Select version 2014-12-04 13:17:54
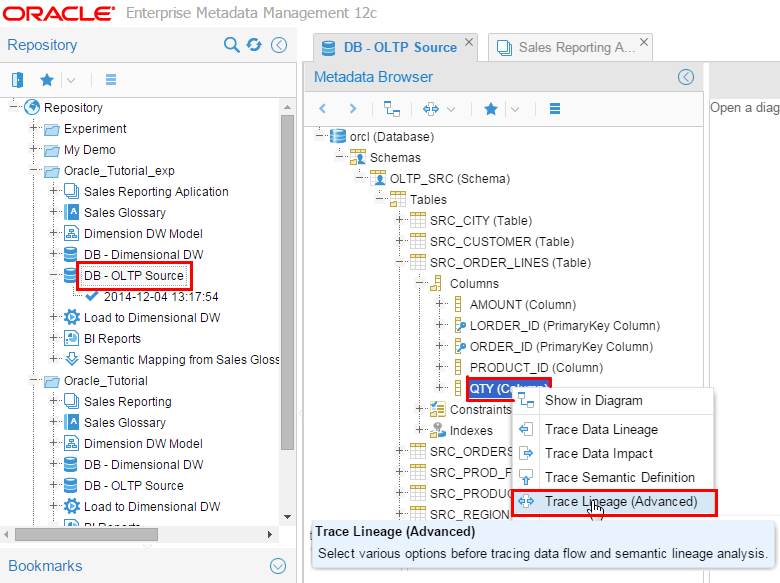The height and width of the screenshot is (583, 780). click(161, 297)
